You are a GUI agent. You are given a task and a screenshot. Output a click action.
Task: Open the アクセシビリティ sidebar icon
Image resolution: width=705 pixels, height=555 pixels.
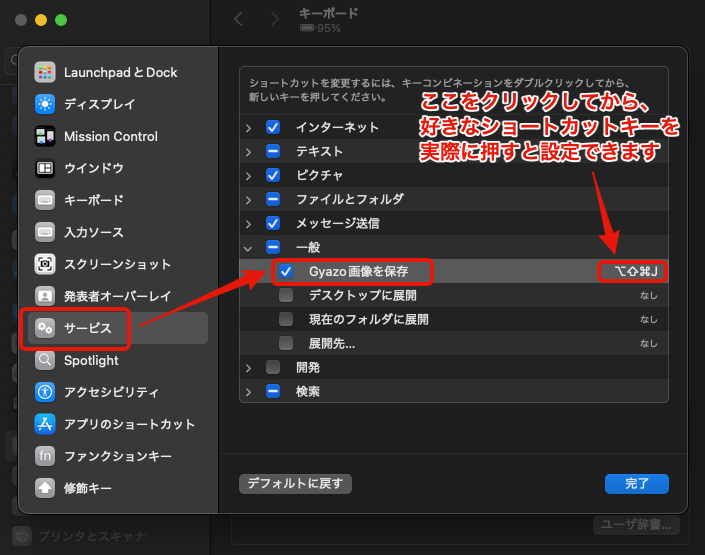(45, 392)
